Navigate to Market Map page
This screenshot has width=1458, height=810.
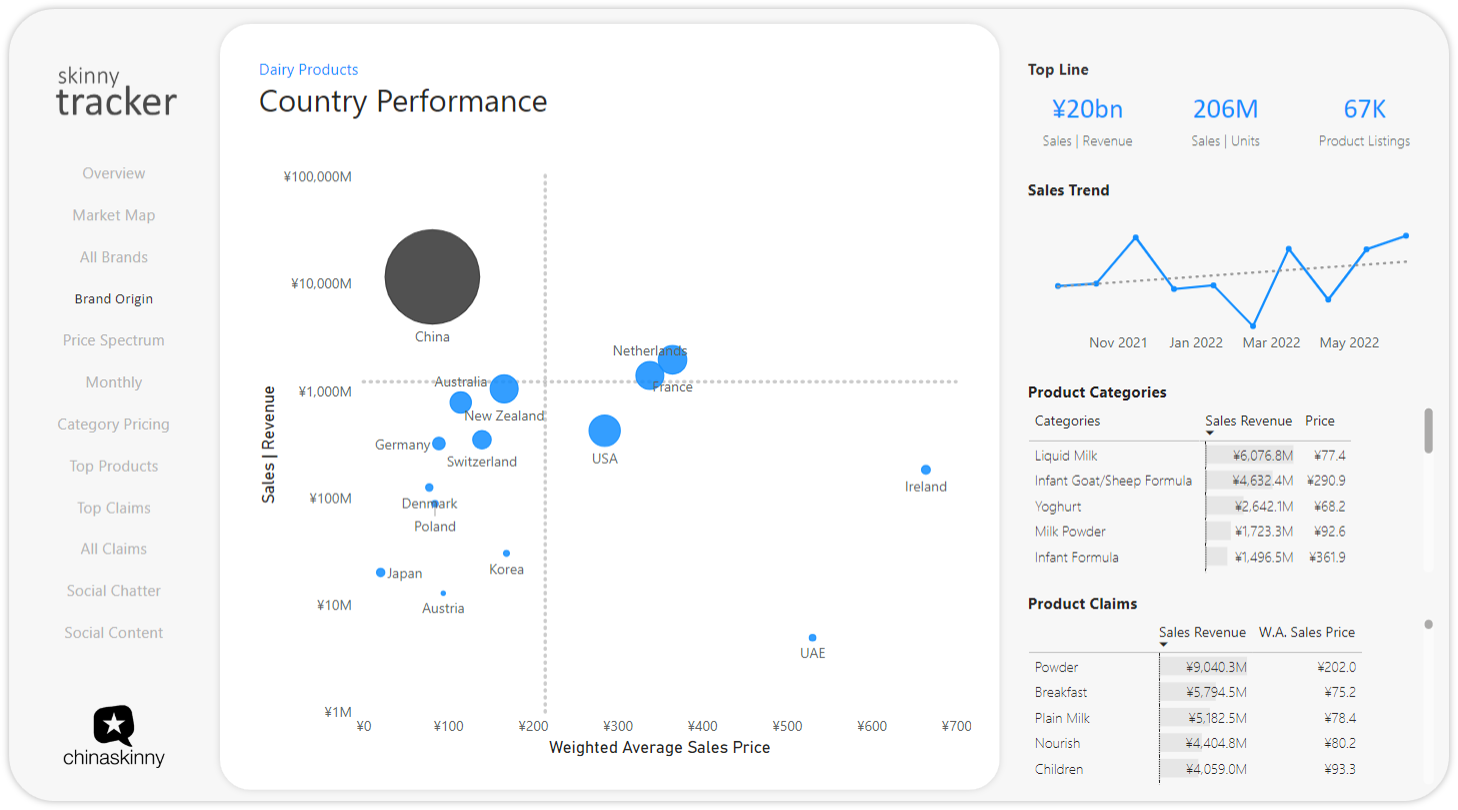(x=114, y=215)
